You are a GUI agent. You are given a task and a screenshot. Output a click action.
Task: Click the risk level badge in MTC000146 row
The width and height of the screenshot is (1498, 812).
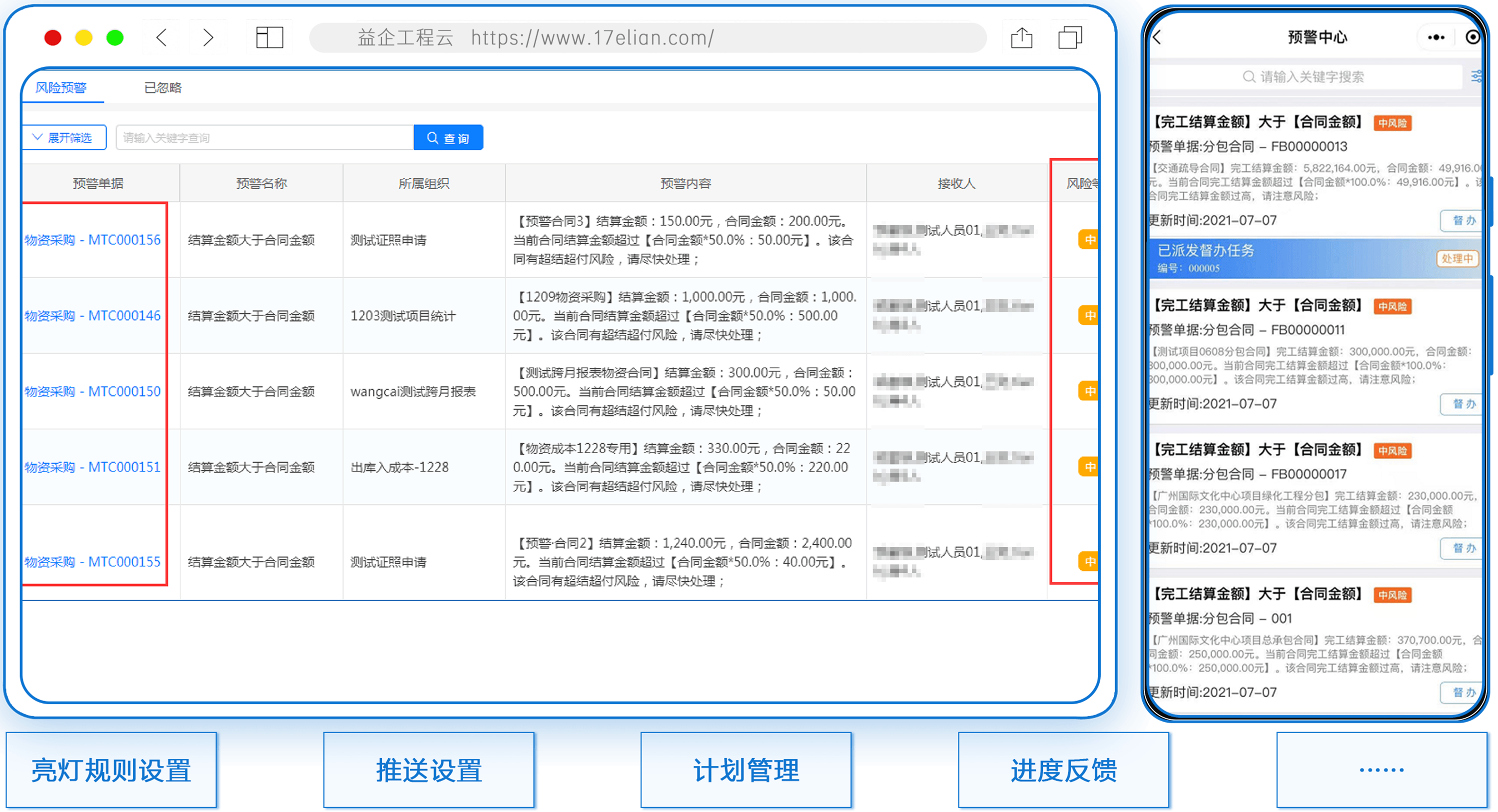click(x=1089, y=316)
